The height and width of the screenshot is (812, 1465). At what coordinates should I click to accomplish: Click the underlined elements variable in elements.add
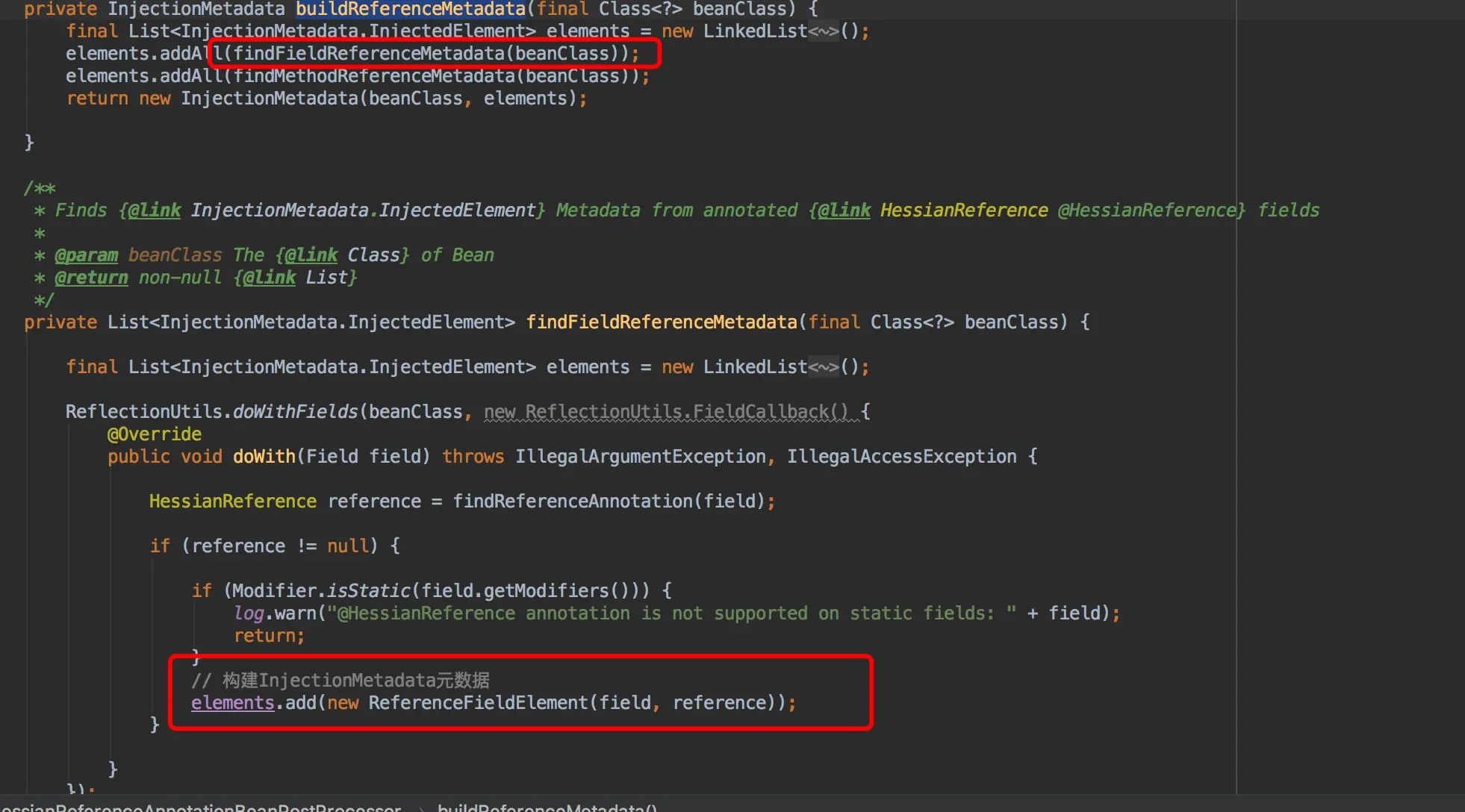tap(232, 703)
